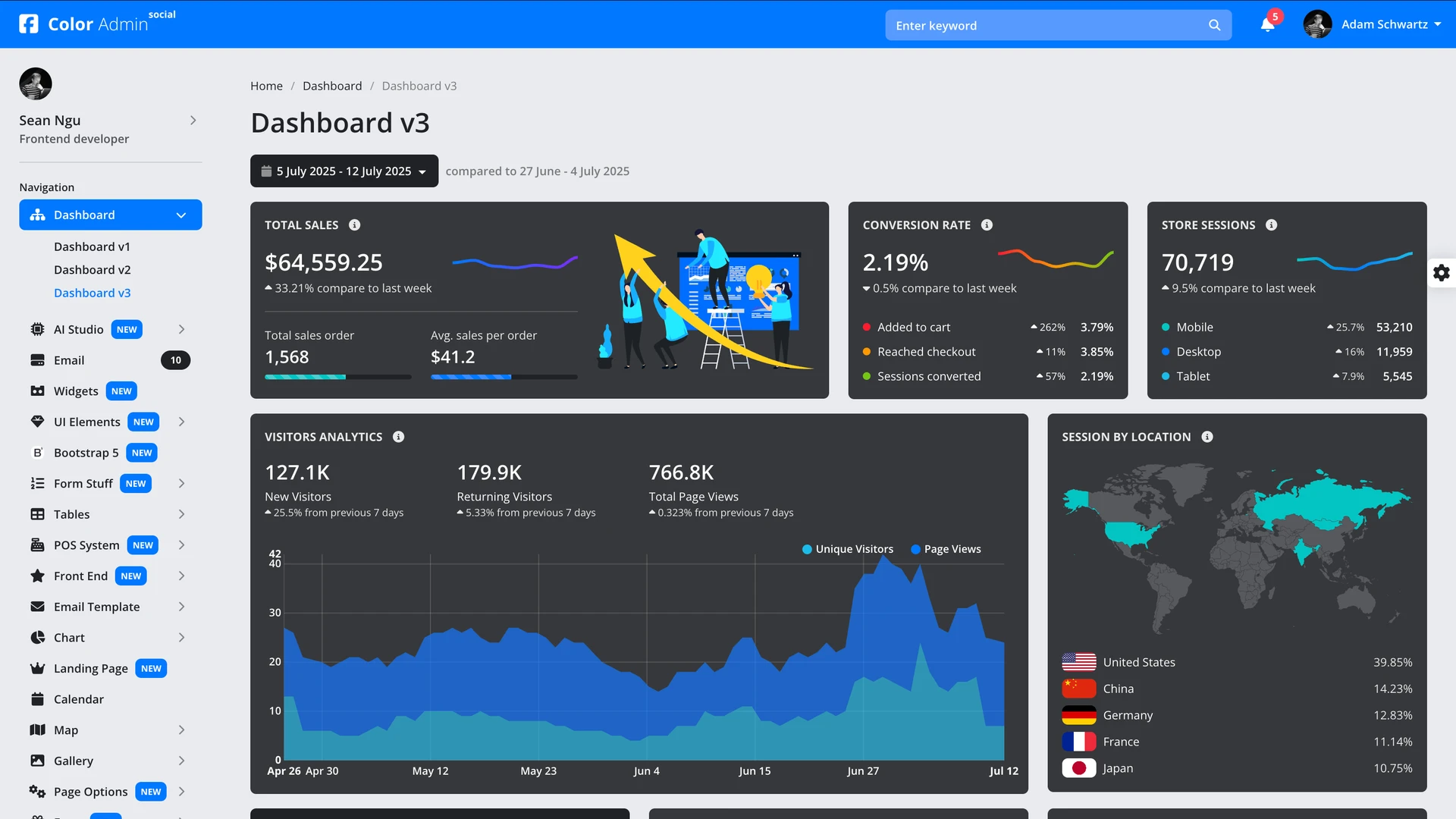Click the Widgets NEW badge
The image size is (1456, 819).
121,391
